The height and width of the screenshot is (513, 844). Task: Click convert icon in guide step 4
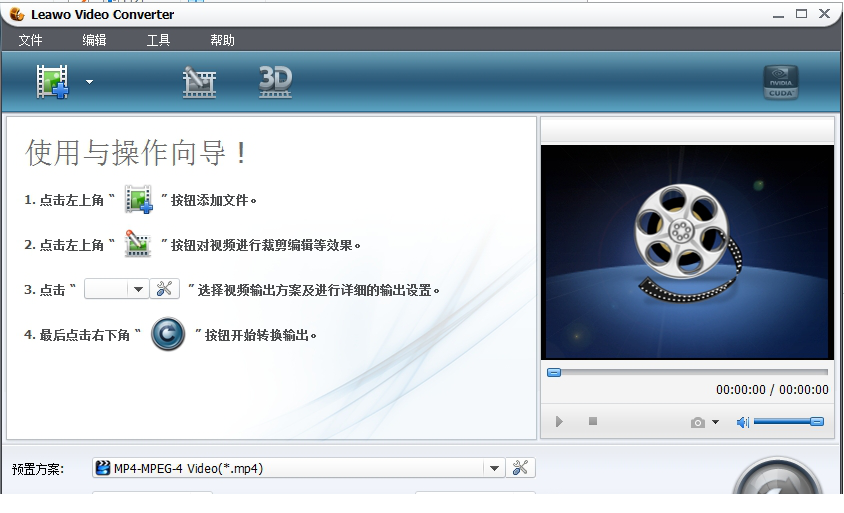168,334
